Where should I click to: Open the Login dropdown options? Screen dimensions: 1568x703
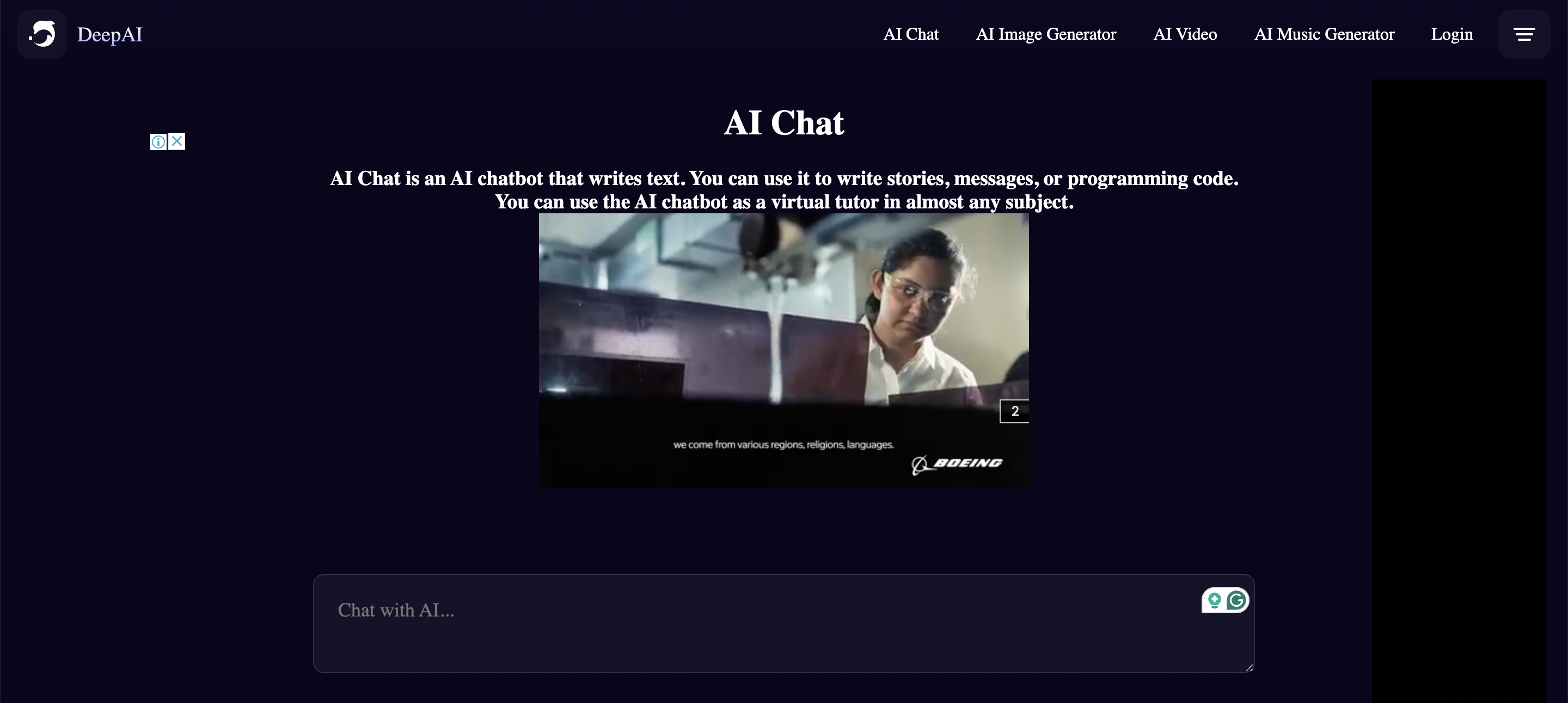pos(1452,34)
